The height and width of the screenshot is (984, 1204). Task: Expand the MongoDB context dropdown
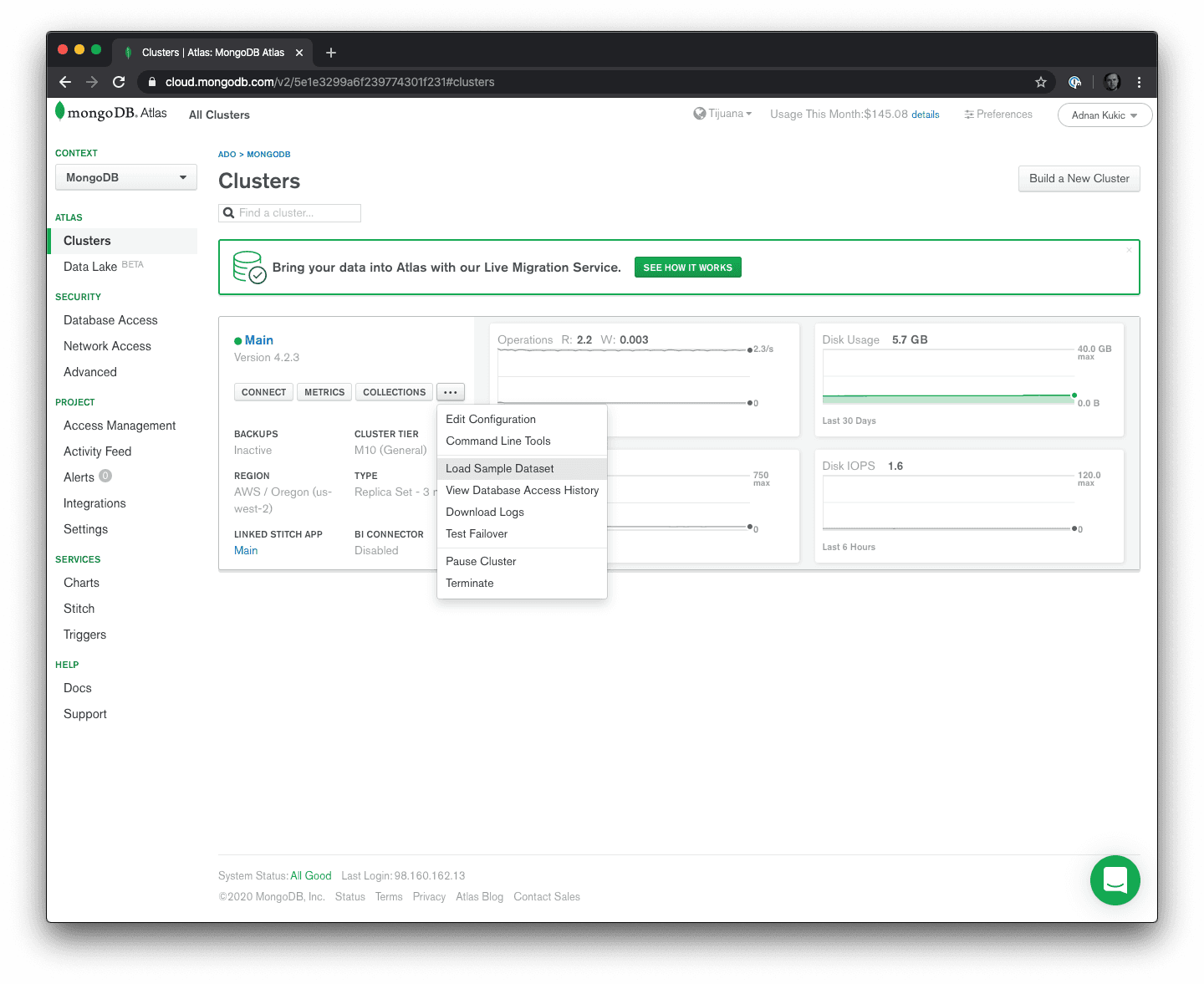pyautogui.click(x=126, y=177)
